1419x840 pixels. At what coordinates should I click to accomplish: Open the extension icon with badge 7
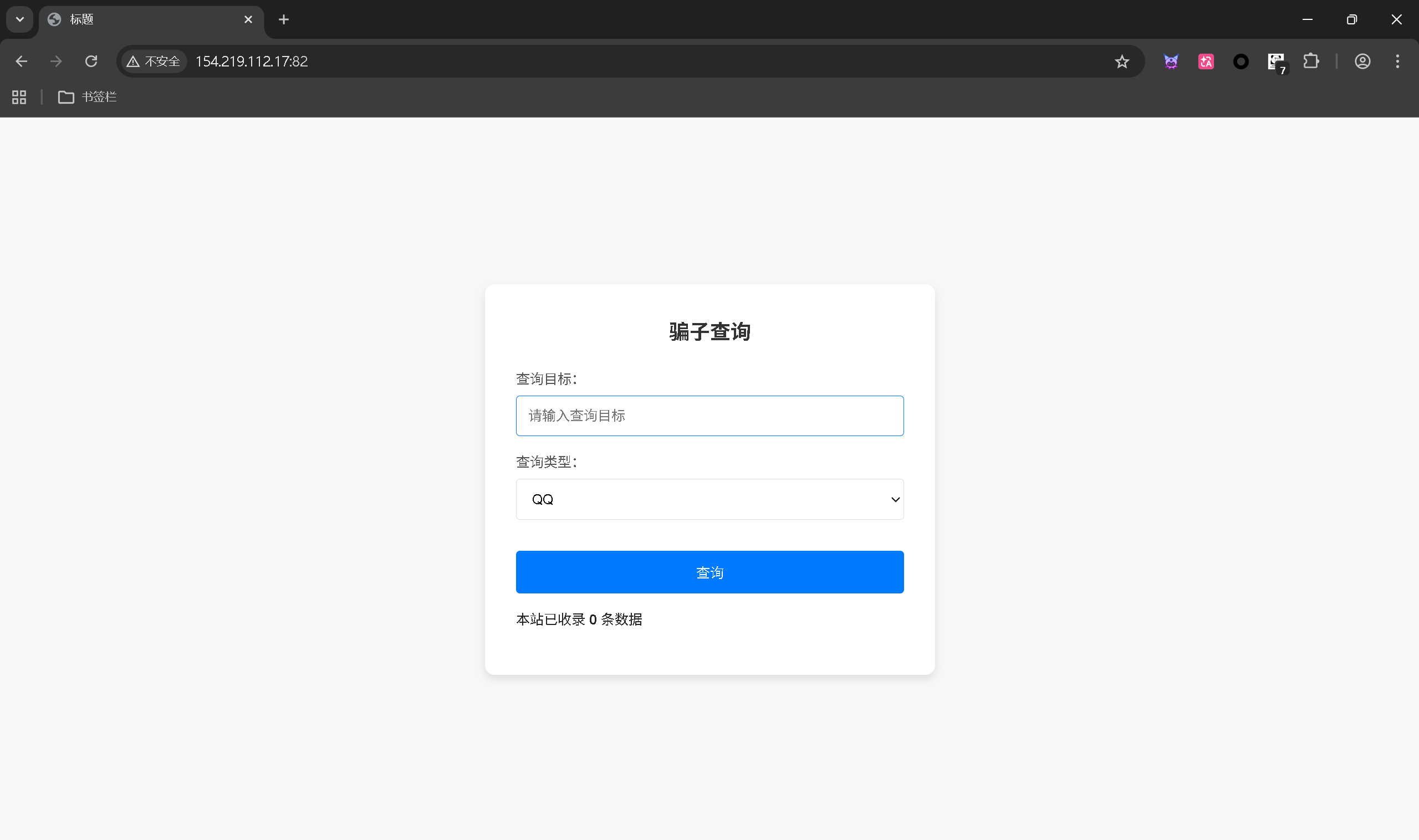[x=1277, y=62]
